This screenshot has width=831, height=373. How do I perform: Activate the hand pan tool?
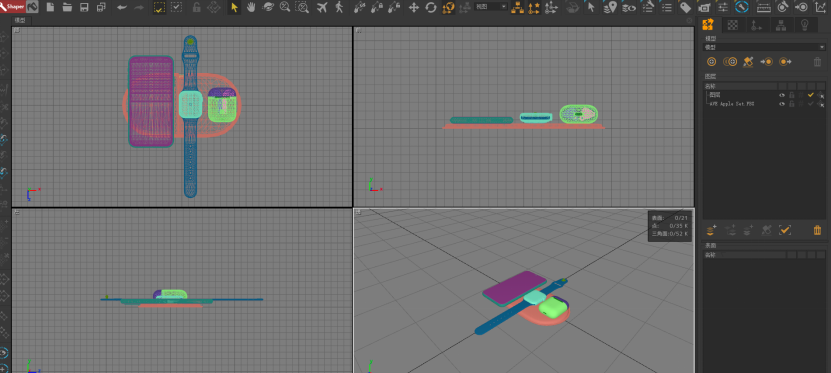pos(251,7)
